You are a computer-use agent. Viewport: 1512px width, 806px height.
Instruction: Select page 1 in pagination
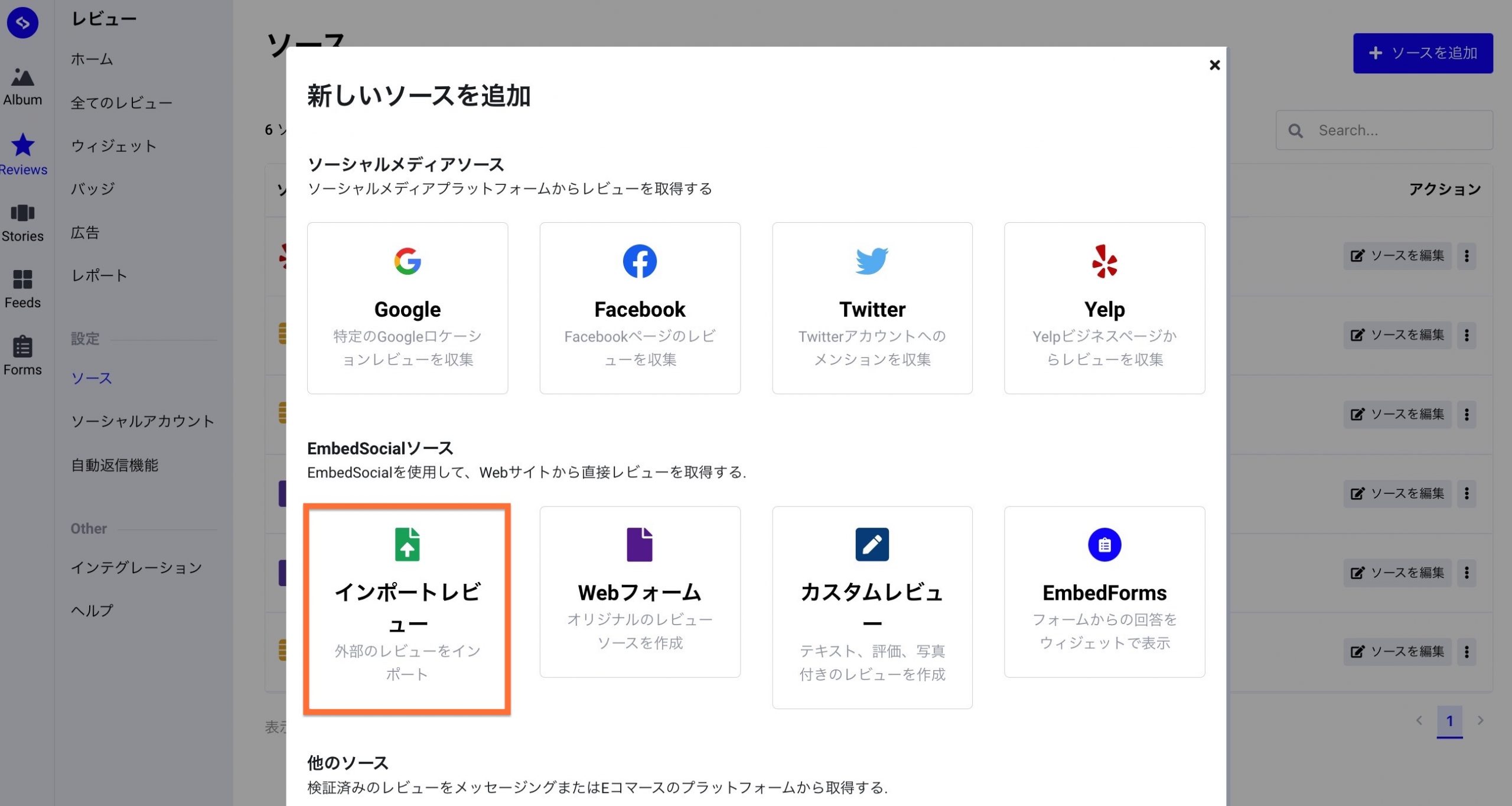click(x=1449, y=721)
